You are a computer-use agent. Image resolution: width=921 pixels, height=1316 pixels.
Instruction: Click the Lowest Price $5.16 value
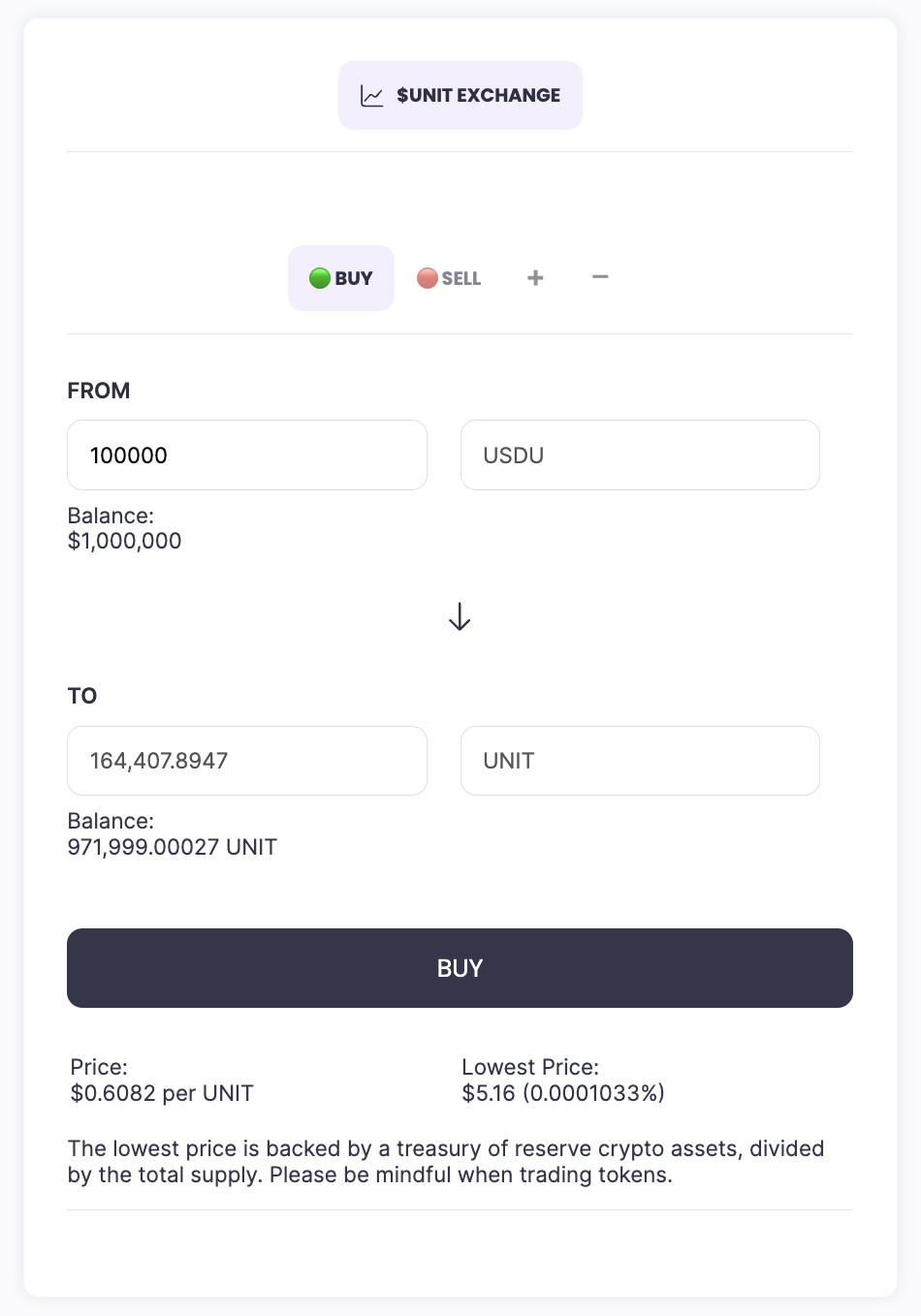point(563,1093)
